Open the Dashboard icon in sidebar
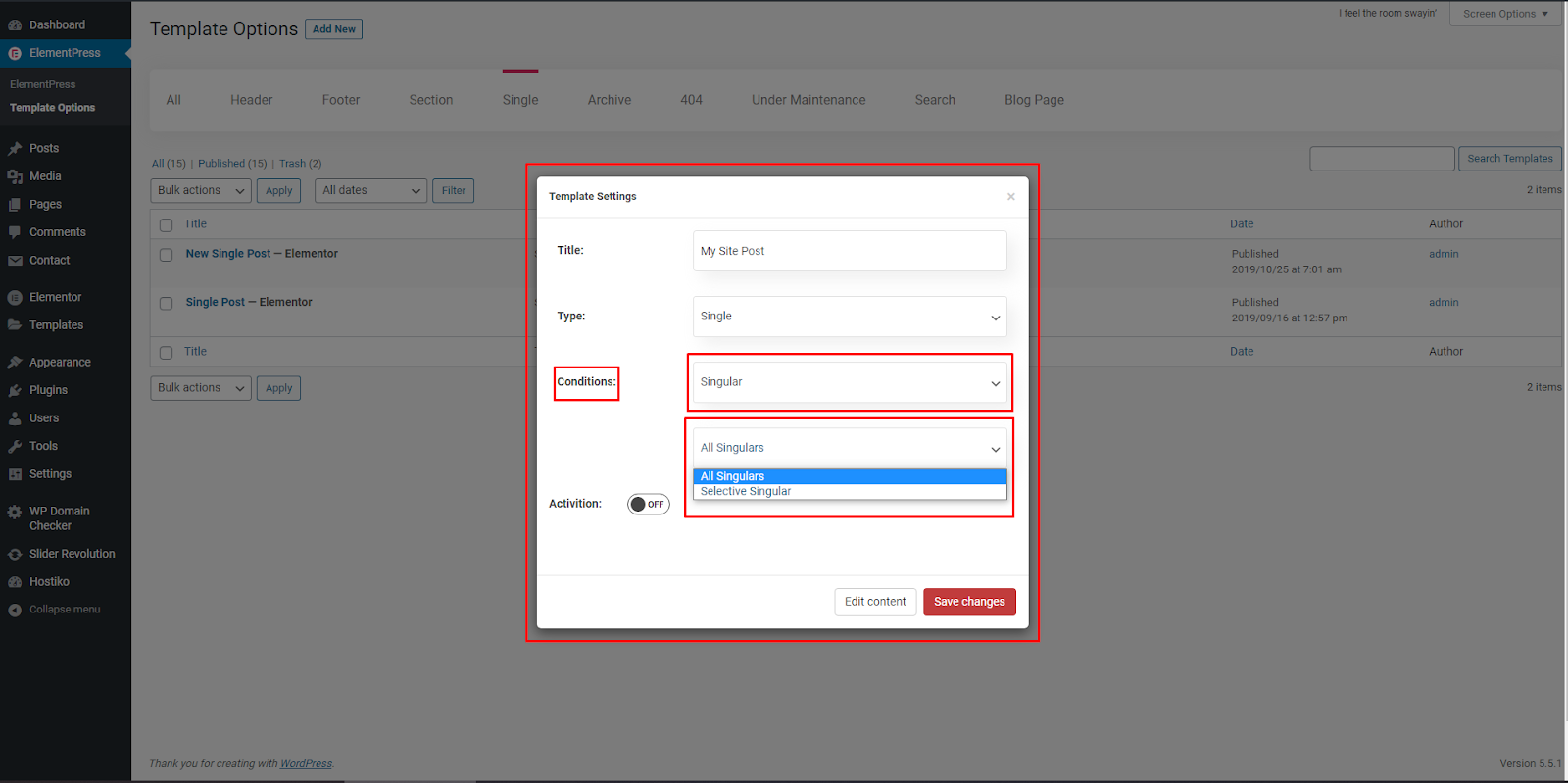1568x783 pixels. pyautogui.click(x=15, y=24)
